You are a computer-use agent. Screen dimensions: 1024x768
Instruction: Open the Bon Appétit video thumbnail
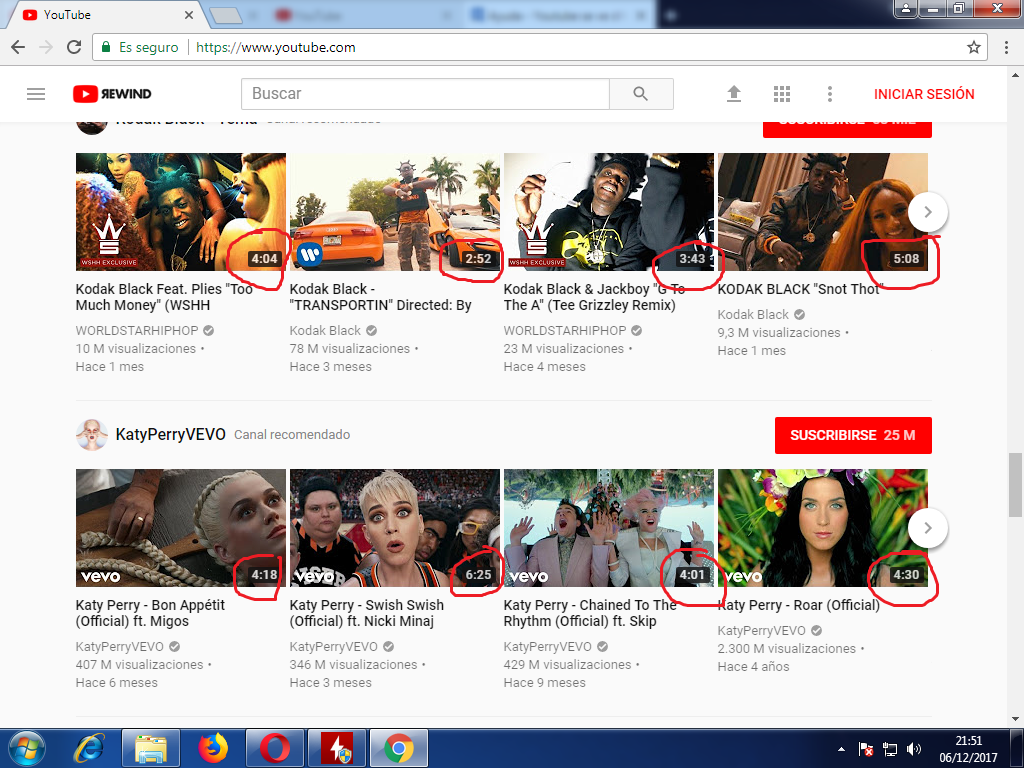tap(181, 528)
